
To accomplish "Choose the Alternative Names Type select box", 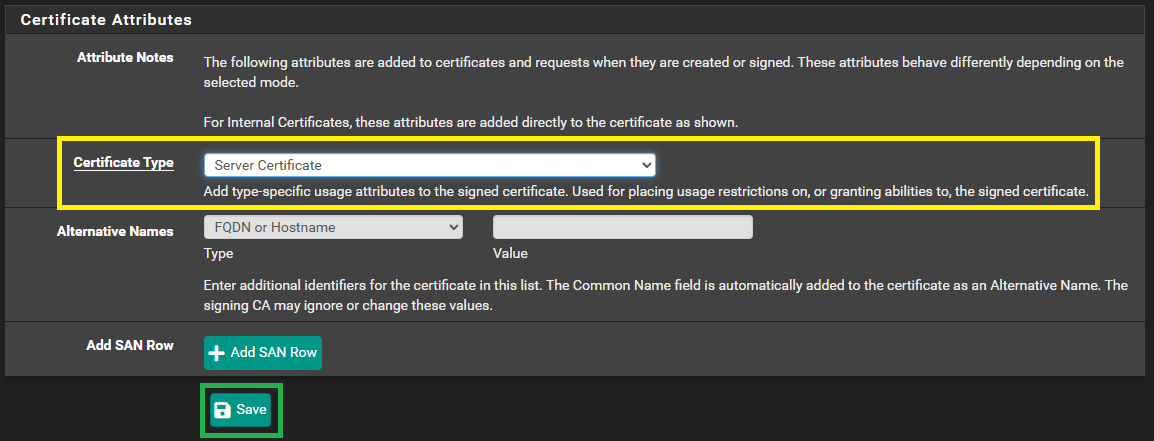I will click(333, 227).
